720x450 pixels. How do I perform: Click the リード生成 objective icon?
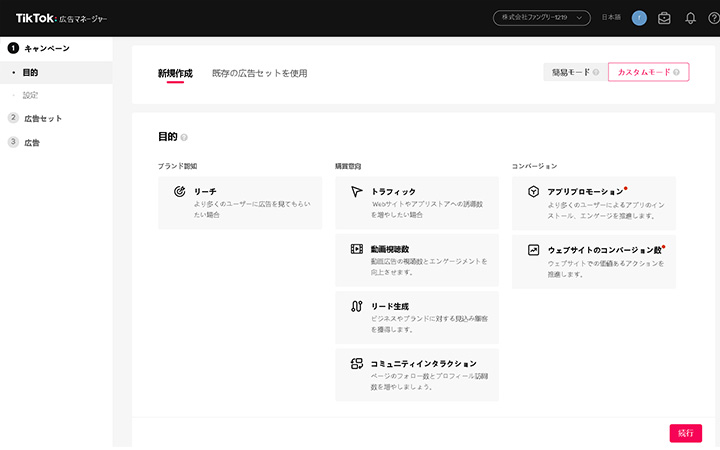tap(356, 306)
